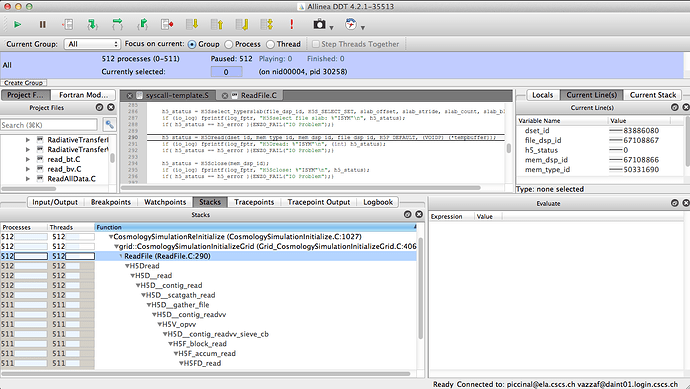Image resolution: width=690 pixels, height=389 pixels.
Task: Click the Up Stack Frame icon
Action: point(217,25)
